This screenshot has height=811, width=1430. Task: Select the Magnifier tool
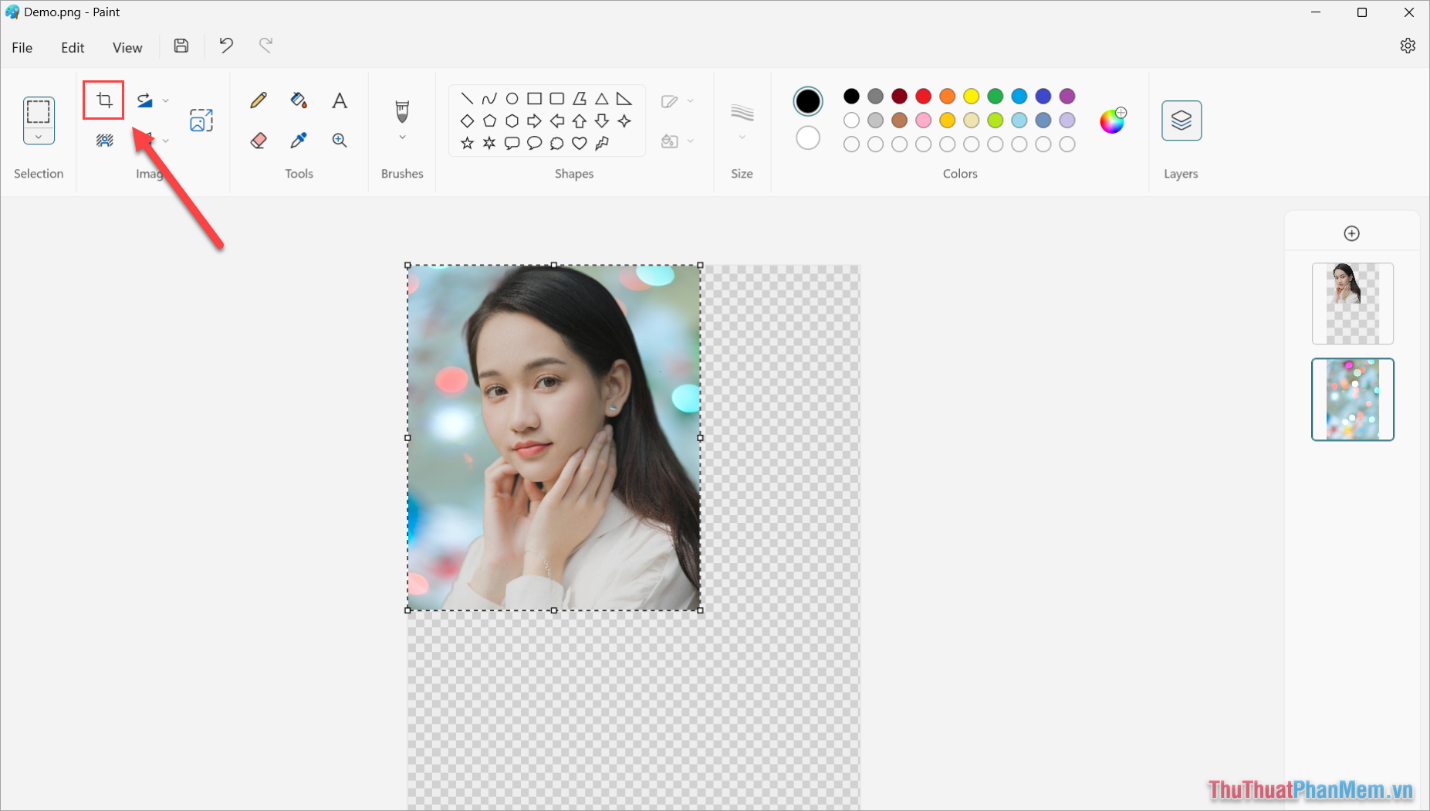[x=339, y=140]
